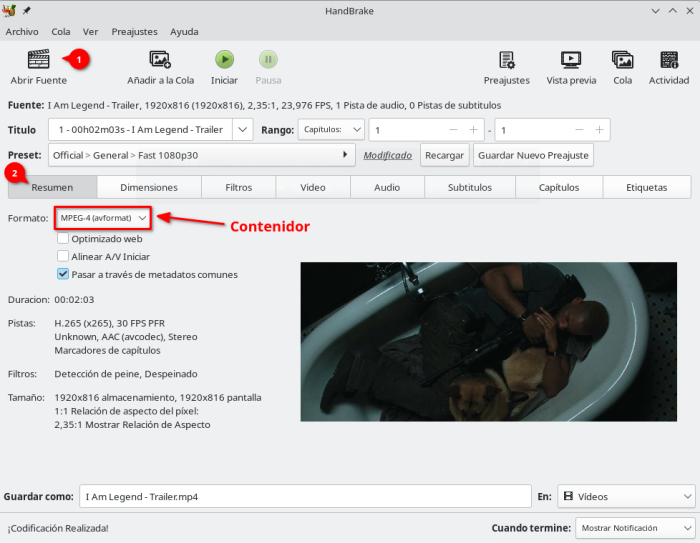Click the film icon in folder selector

click(x=568, y=496)
